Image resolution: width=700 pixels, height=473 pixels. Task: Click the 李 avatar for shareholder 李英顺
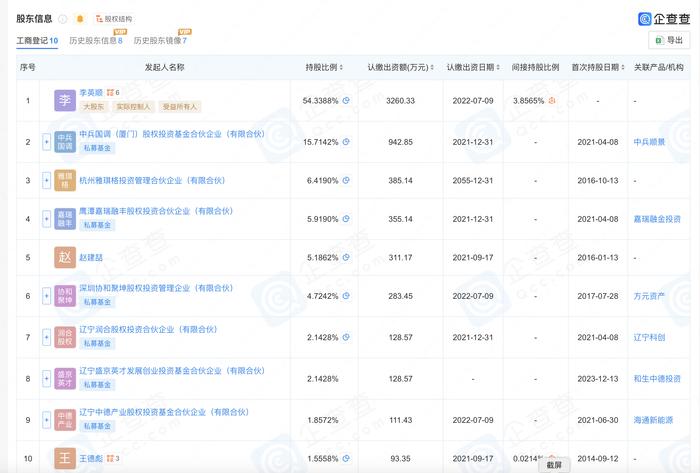pos(65,100)
